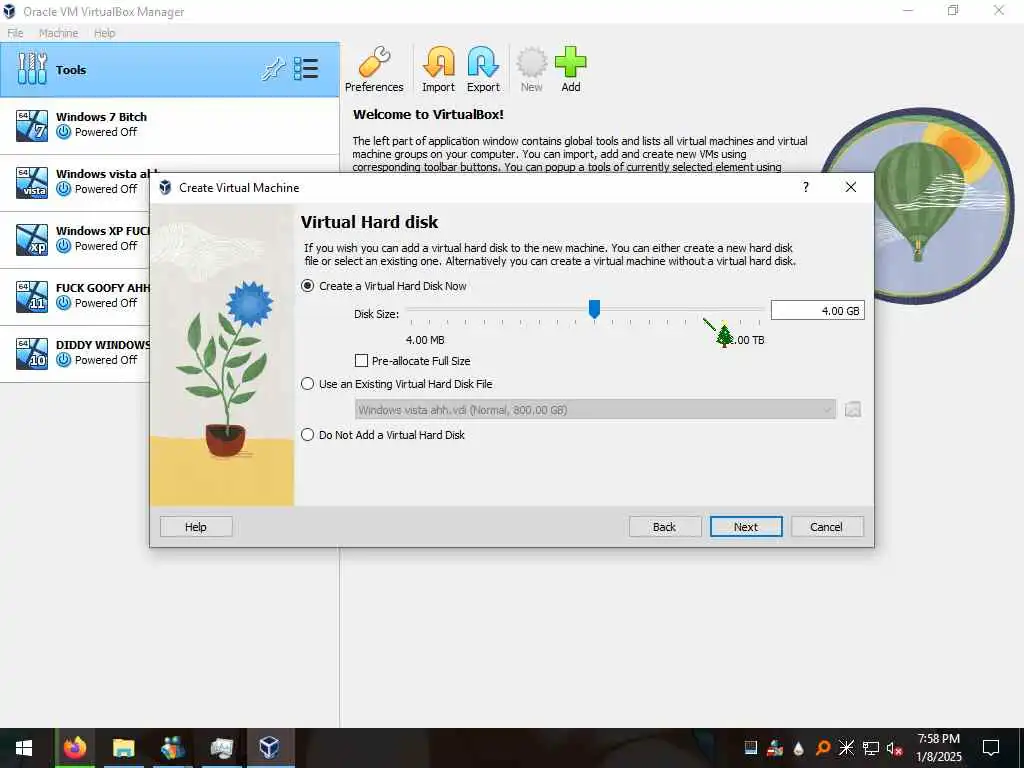Select the Windows XP VM icon
1024x768 pixels.
point(32,239)
